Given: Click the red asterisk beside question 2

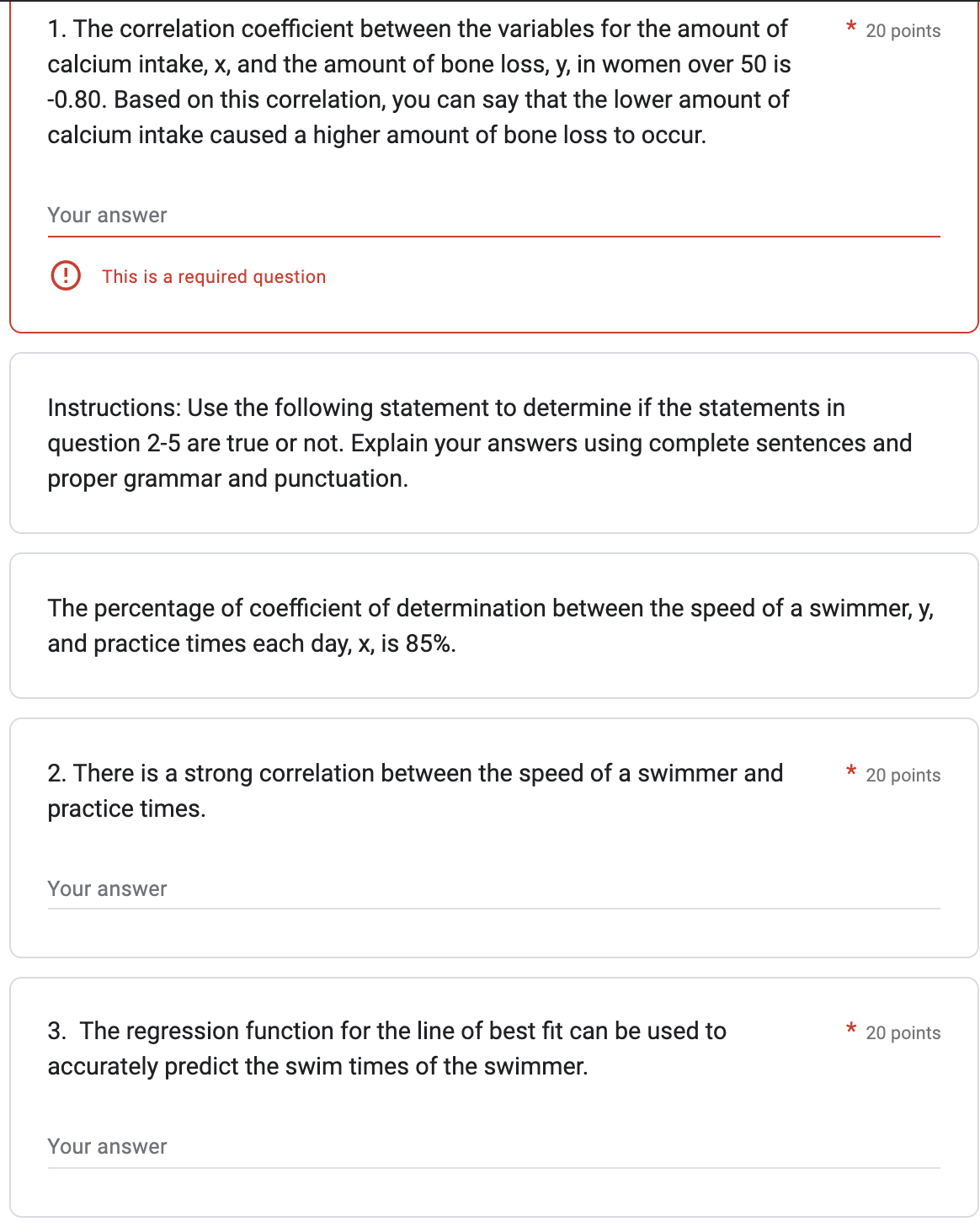Looking at the screenshot, I should point(849,771).
